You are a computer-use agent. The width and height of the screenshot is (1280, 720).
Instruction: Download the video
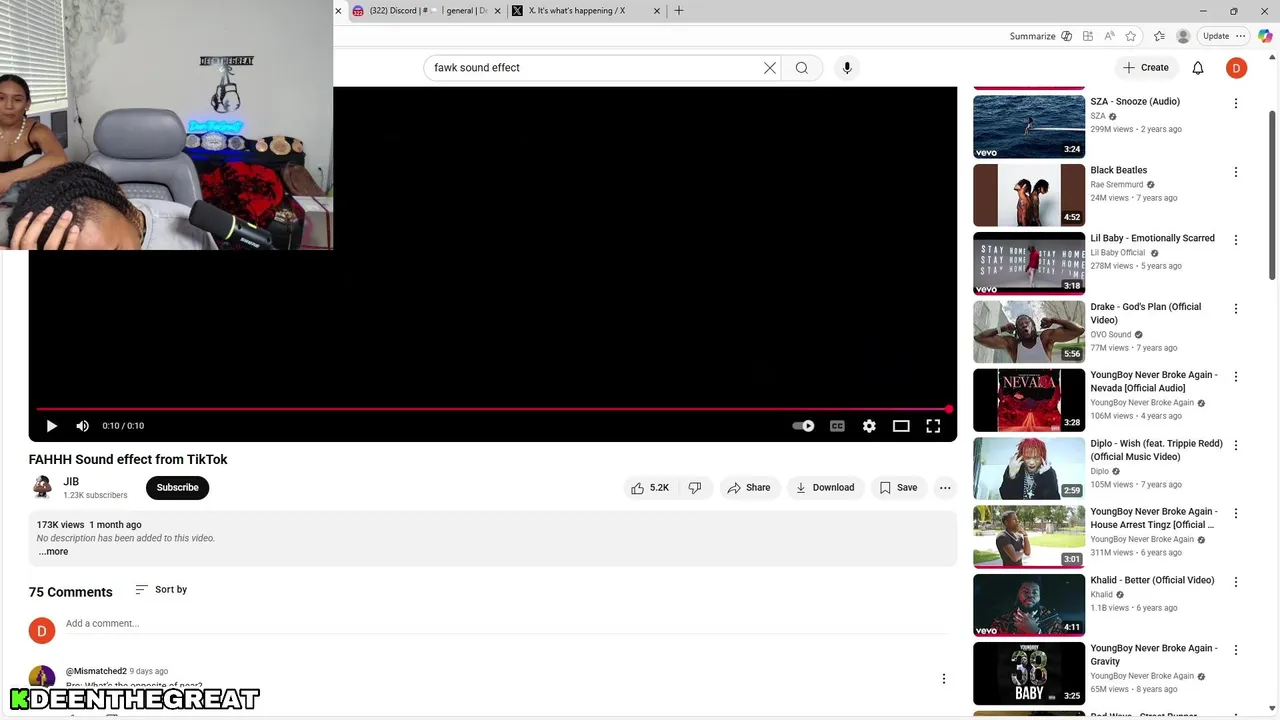825,488
